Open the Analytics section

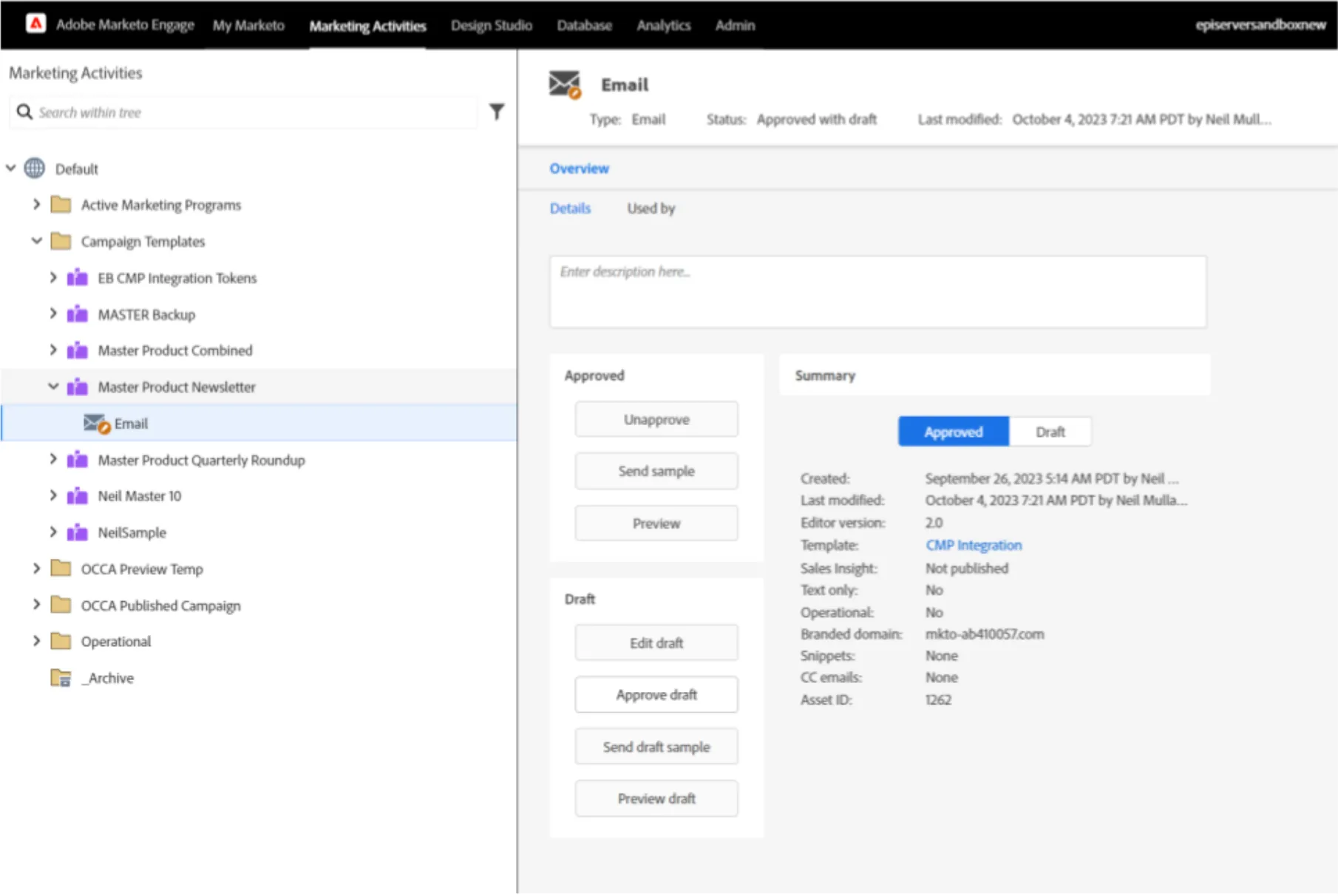[664, 25]
